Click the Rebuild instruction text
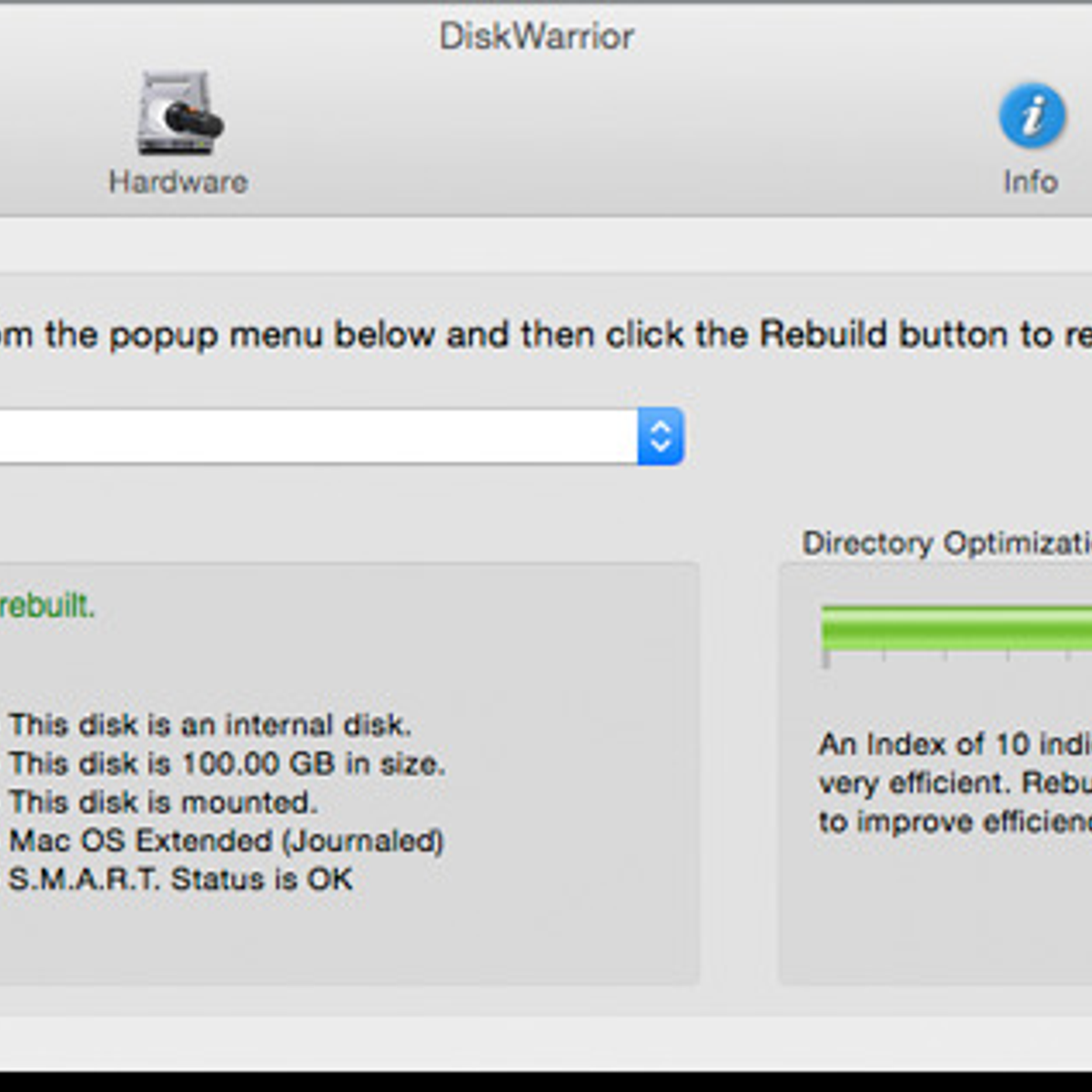The width and height of the screenshot is (1092, 1092). coord(546,335)
